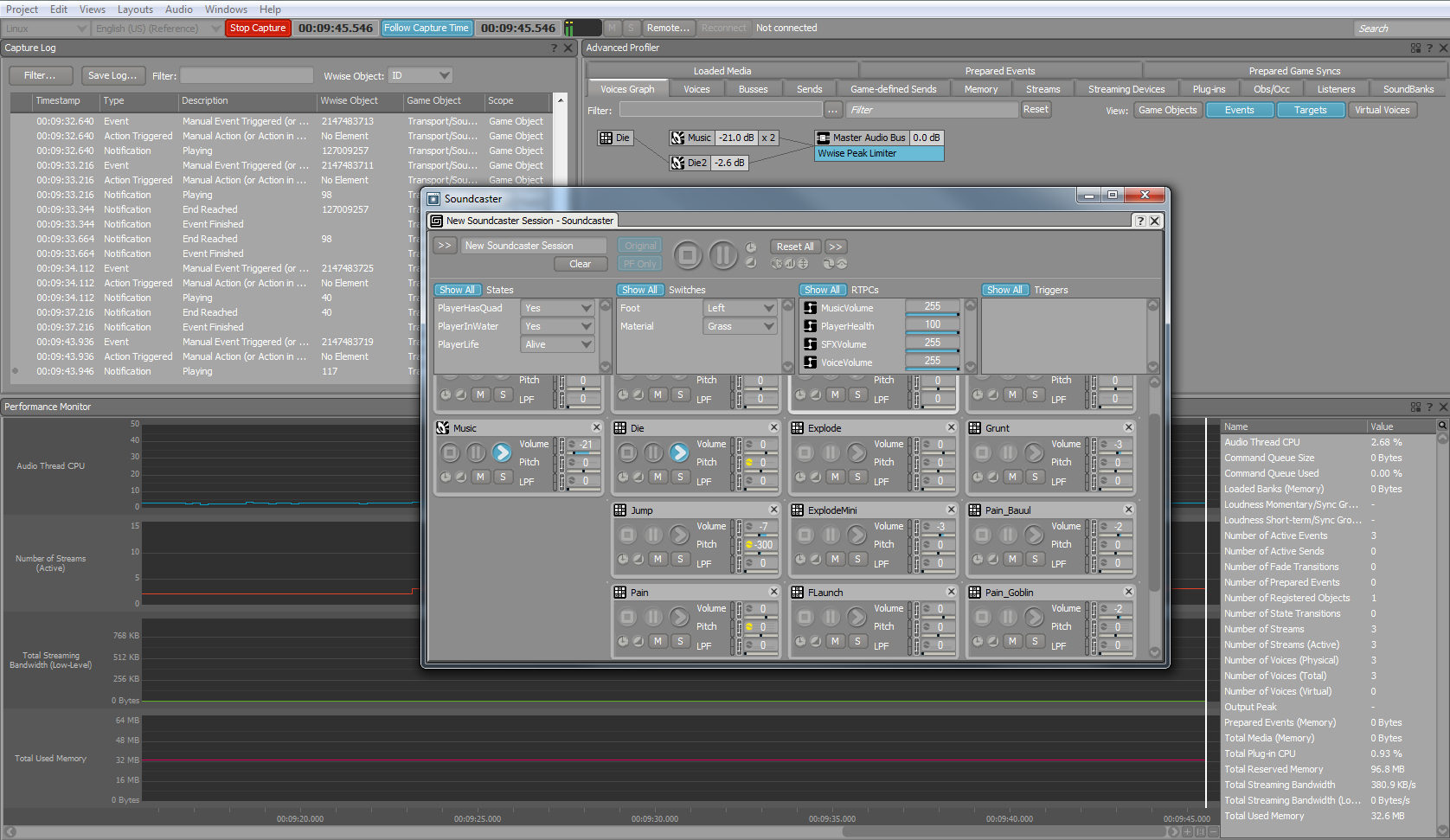The image size is (1450, 840).
Task: Click the Clear button in Soundcaster
Action: click(x=581, y=264)
